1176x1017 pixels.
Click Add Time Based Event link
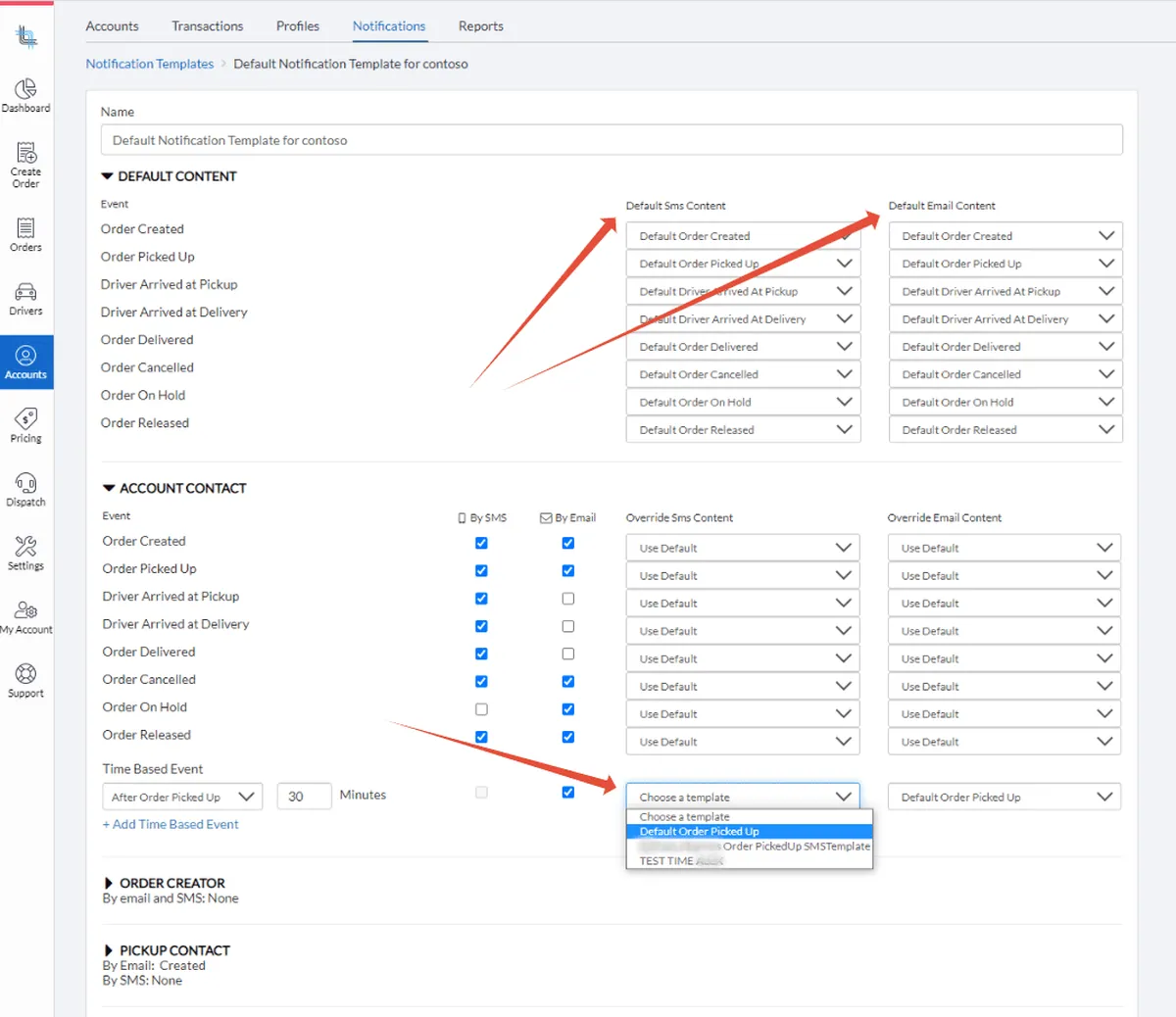(x=171, y=824)
